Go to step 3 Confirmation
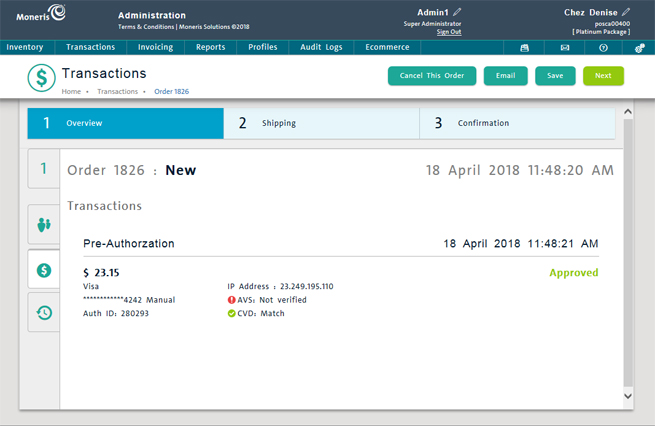 point(516,123)
